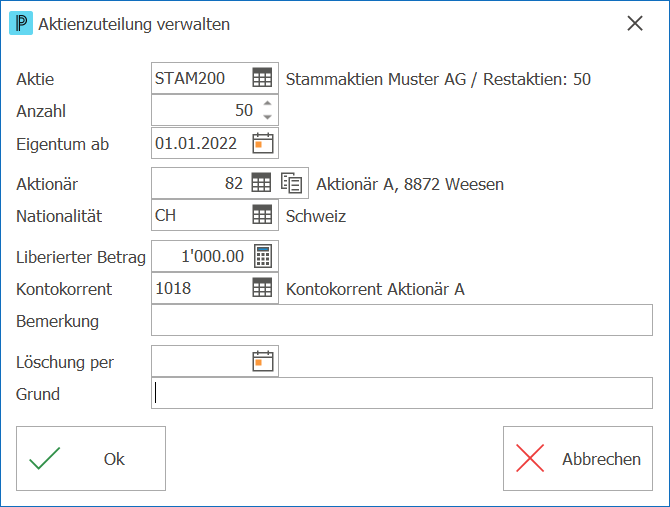Click the text 'Aktionär A, 8872 Weesen'
The width and height of the screenshot is (670, 507).
410,185
